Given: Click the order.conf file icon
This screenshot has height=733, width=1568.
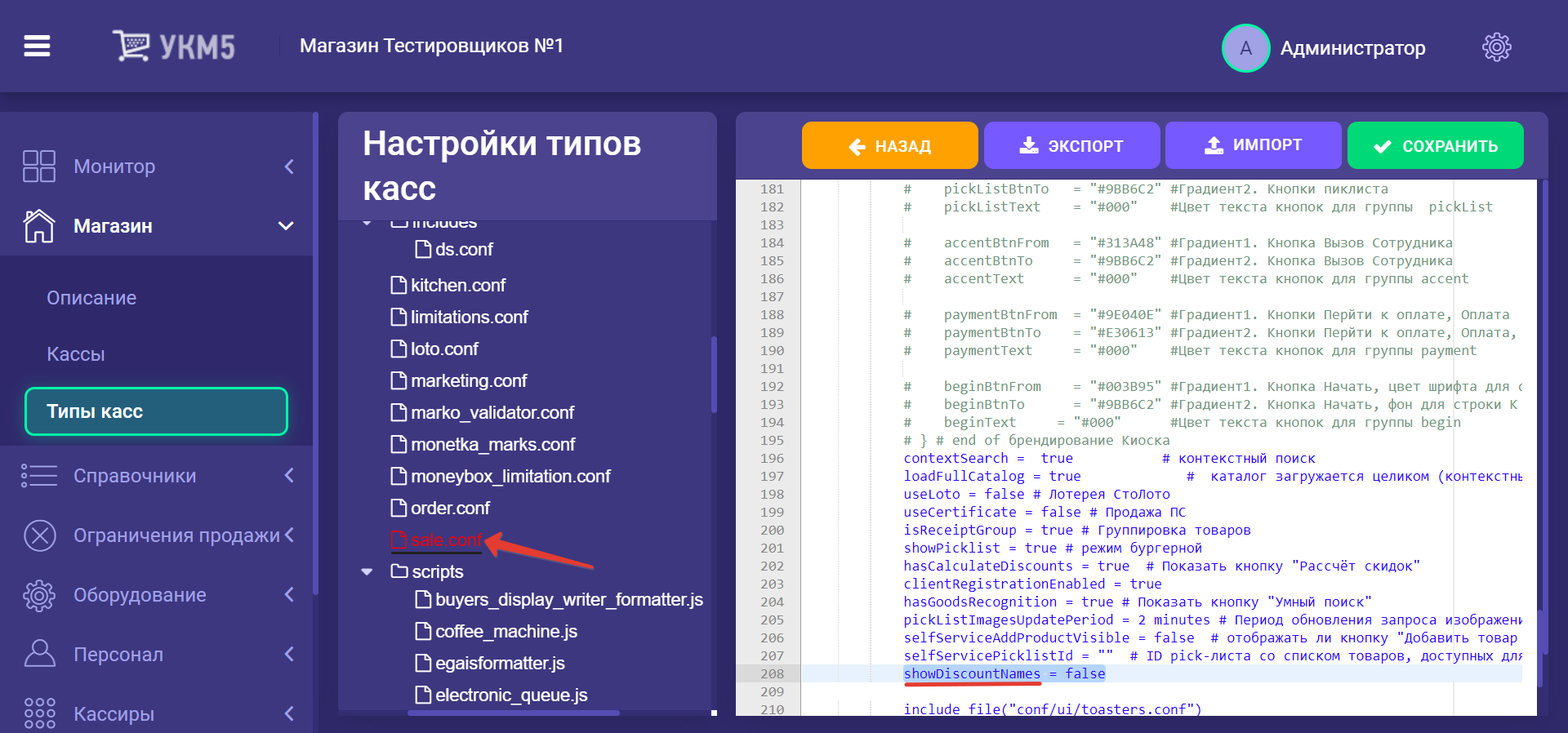Looking at the screenshot, I should [x=399, y=508].
